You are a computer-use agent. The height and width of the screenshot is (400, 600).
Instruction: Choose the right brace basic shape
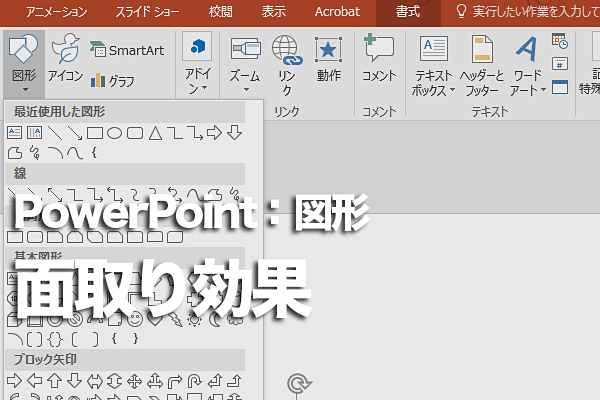coord(135,338)
